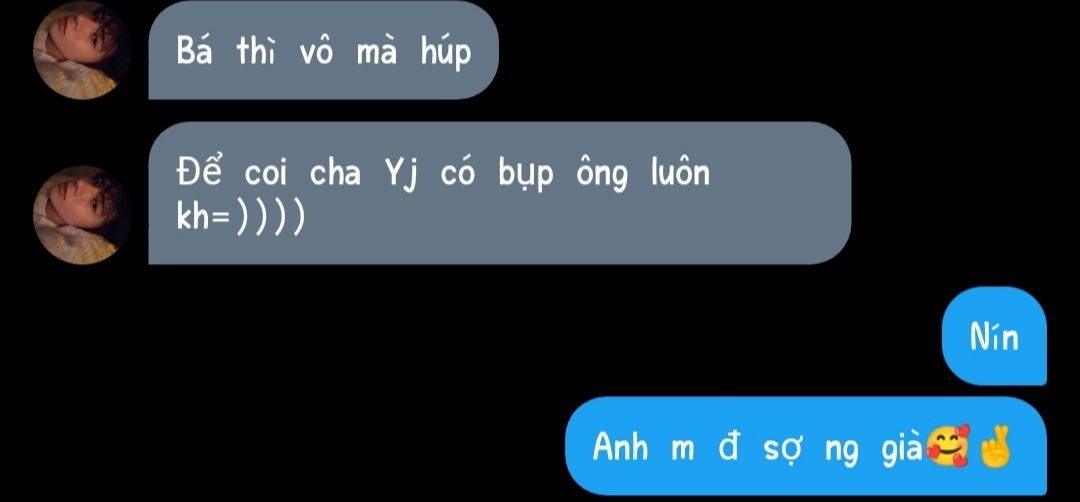Click the word "bụp" in the gray bubble

[x=526, y=175]
